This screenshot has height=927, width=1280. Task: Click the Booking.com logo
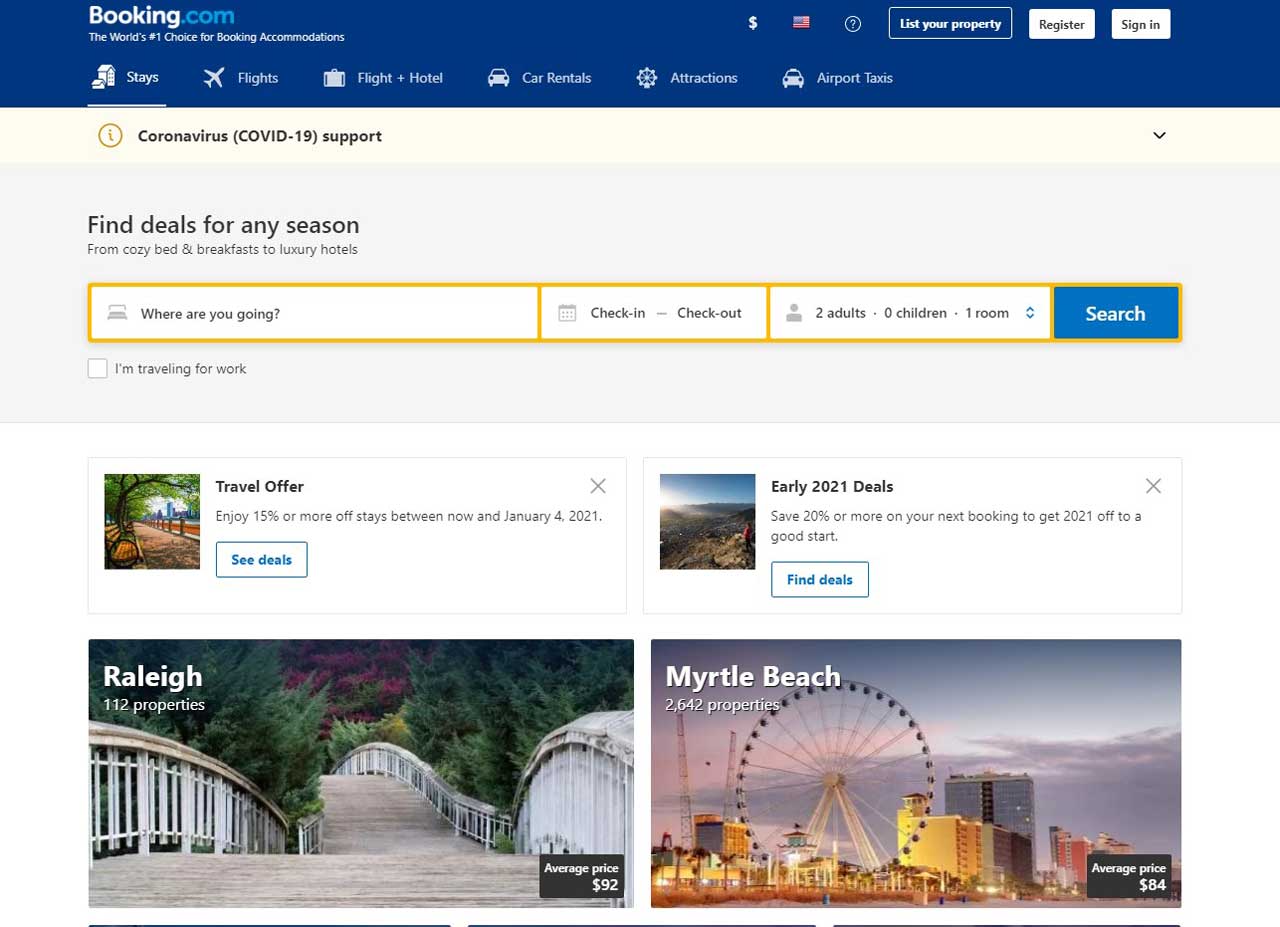(x=162, y=16)
